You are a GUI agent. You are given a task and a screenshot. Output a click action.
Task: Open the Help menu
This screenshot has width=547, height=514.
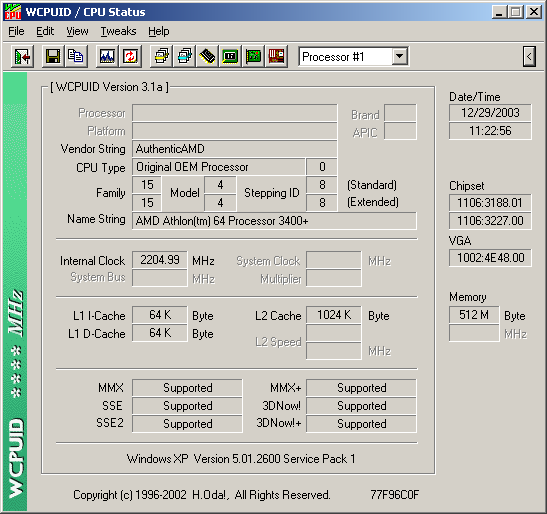[x=159, y=31]
